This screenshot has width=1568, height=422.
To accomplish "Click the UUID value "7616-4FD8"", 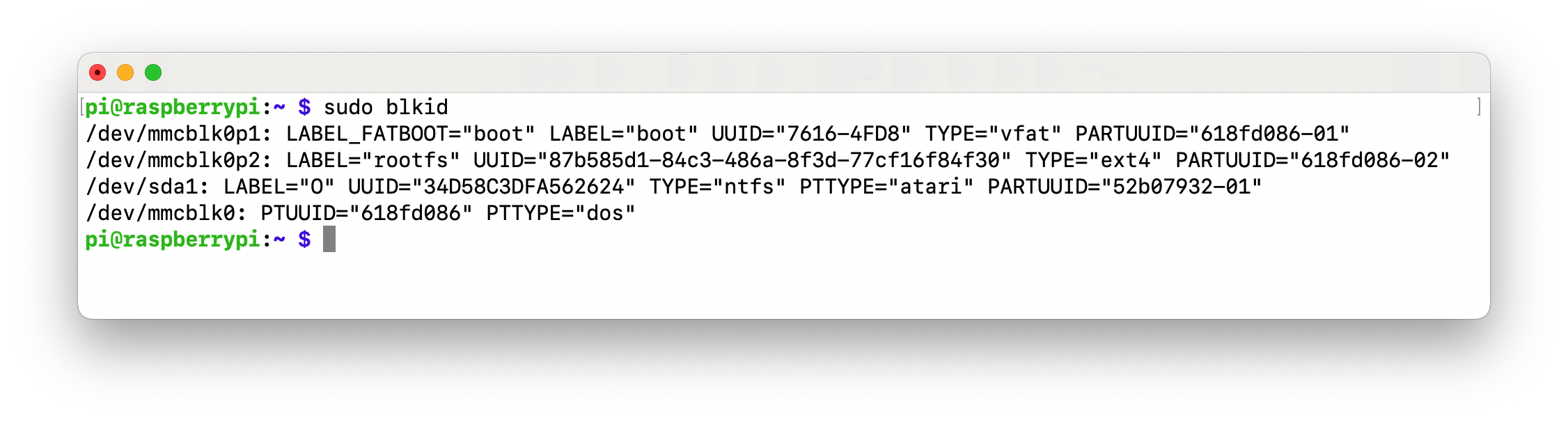I will [x=842, y=134].
